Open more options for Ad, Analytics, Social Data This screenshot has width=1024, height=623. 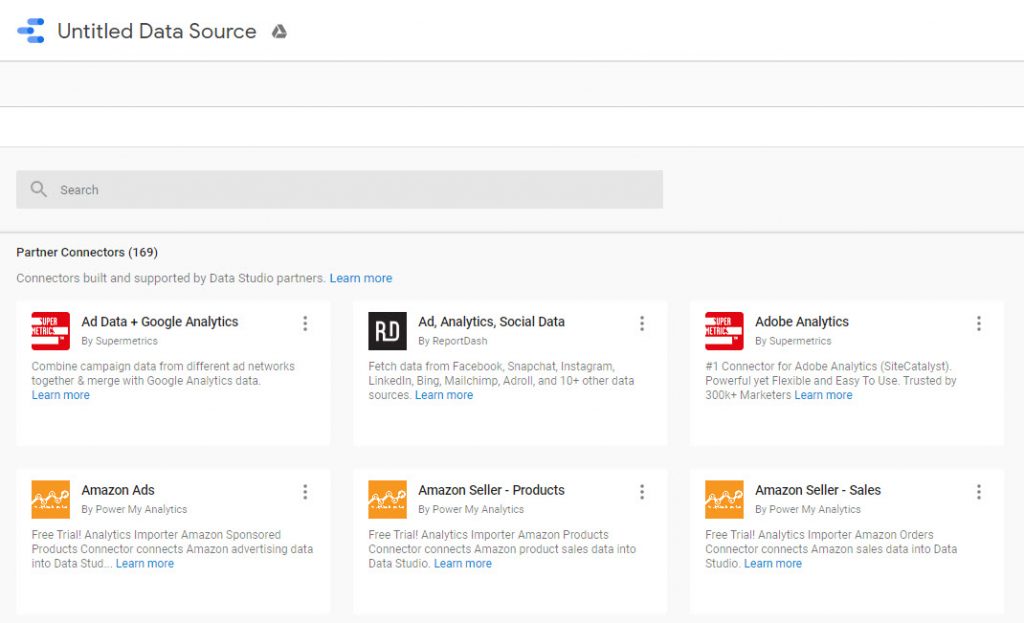(642, 323)
